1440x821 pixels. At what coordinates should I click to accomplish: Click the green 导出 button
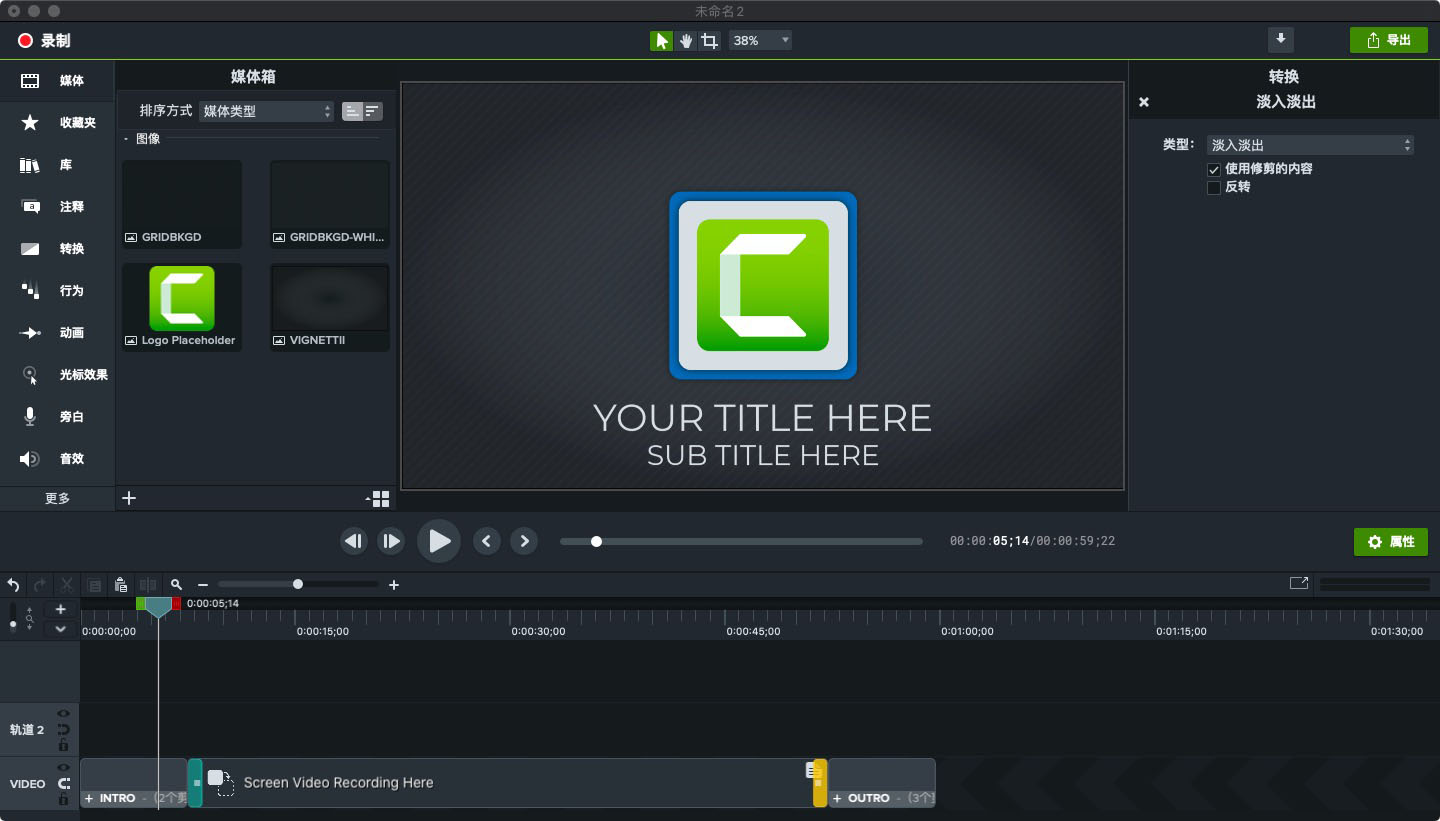pyautogui.click(x=1388, y=40)
